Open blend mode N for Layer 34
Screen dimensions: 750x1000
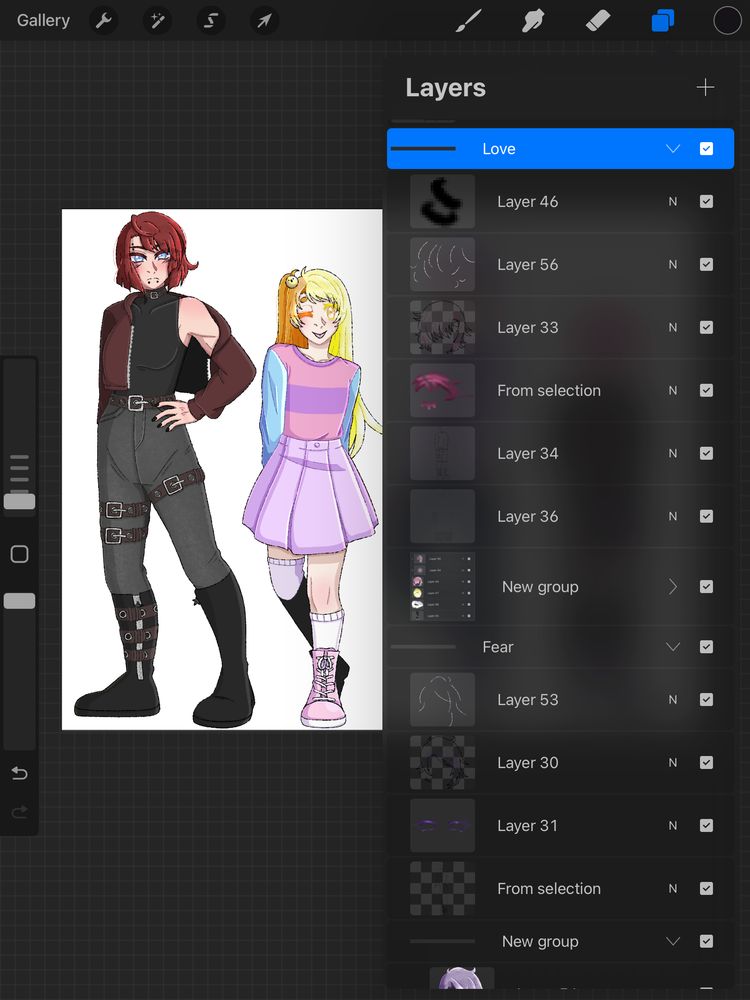pos(673,453)
